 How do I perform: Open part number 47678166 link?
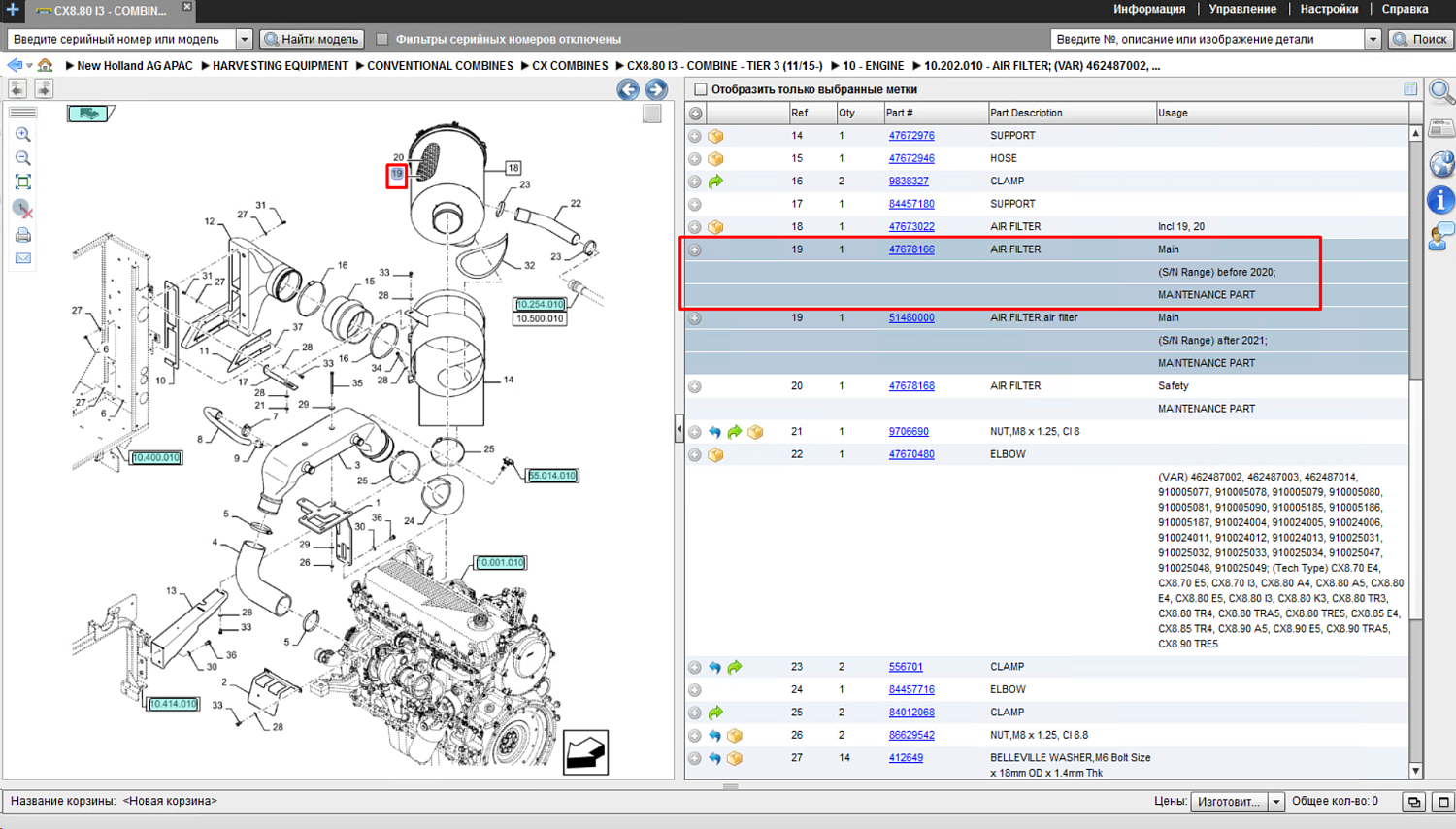click(x=911, y=249)
